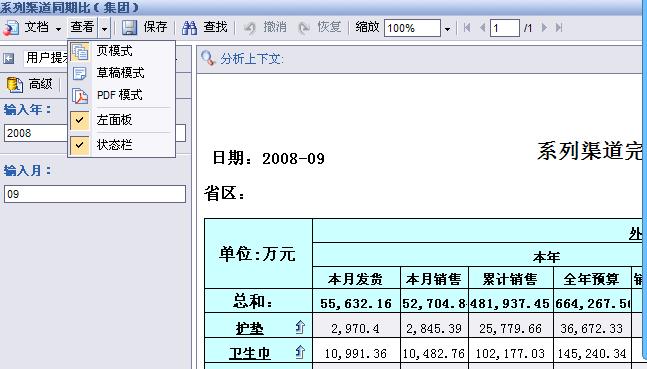Open the 卫生巾 row link
This screenshot has height=369, width=647.
point(250,353)
